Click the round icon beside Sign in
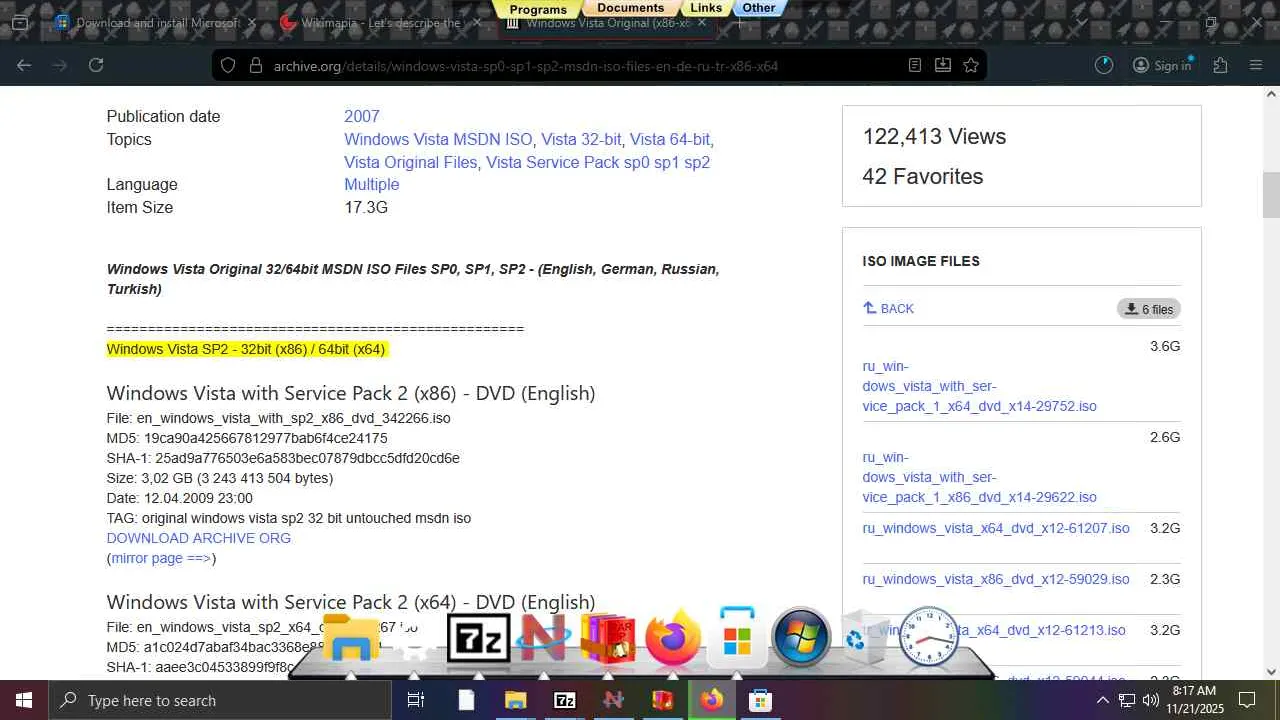This screenshot has height=720, width=1280. [x=1104, y=65]
